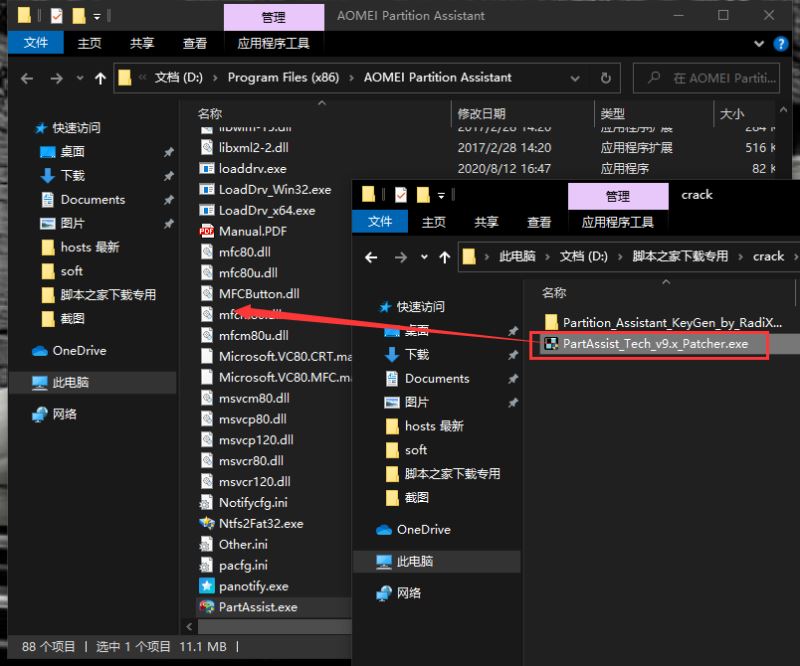Navigate back in the AOMEI window
The width and height of the screenshot is (800, 666).
[x=27, y=78]
